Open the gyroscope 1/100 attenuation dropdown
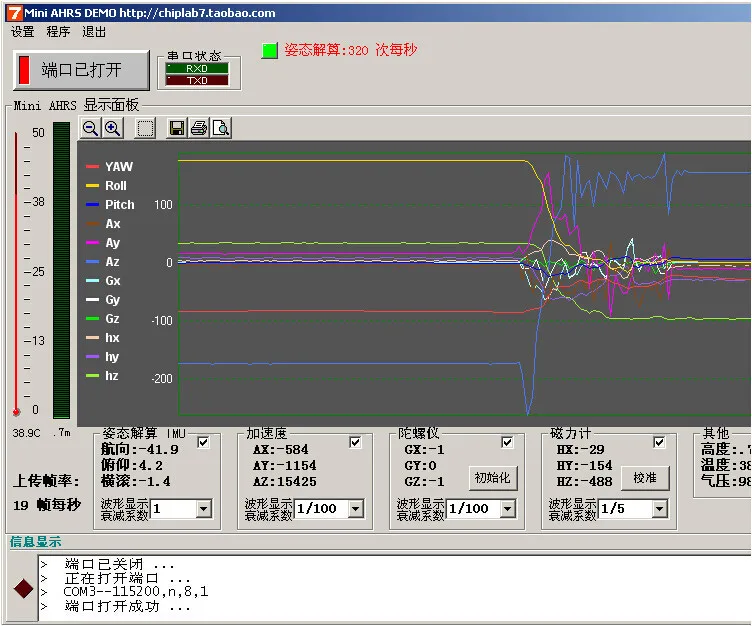The image size is (752, 626). [x=508, y=509]
